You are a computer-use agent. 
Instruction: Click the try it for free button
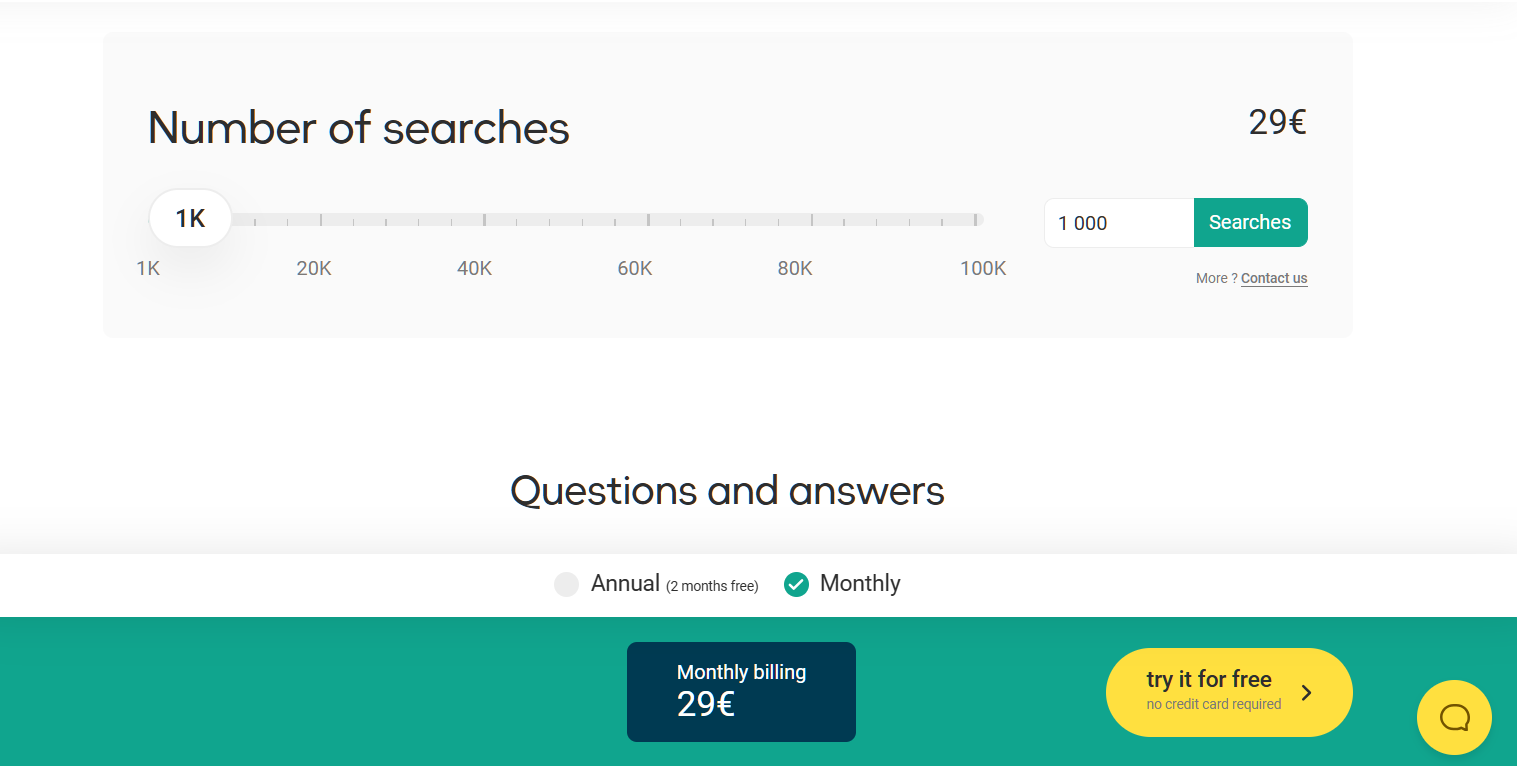(1209, 691)
